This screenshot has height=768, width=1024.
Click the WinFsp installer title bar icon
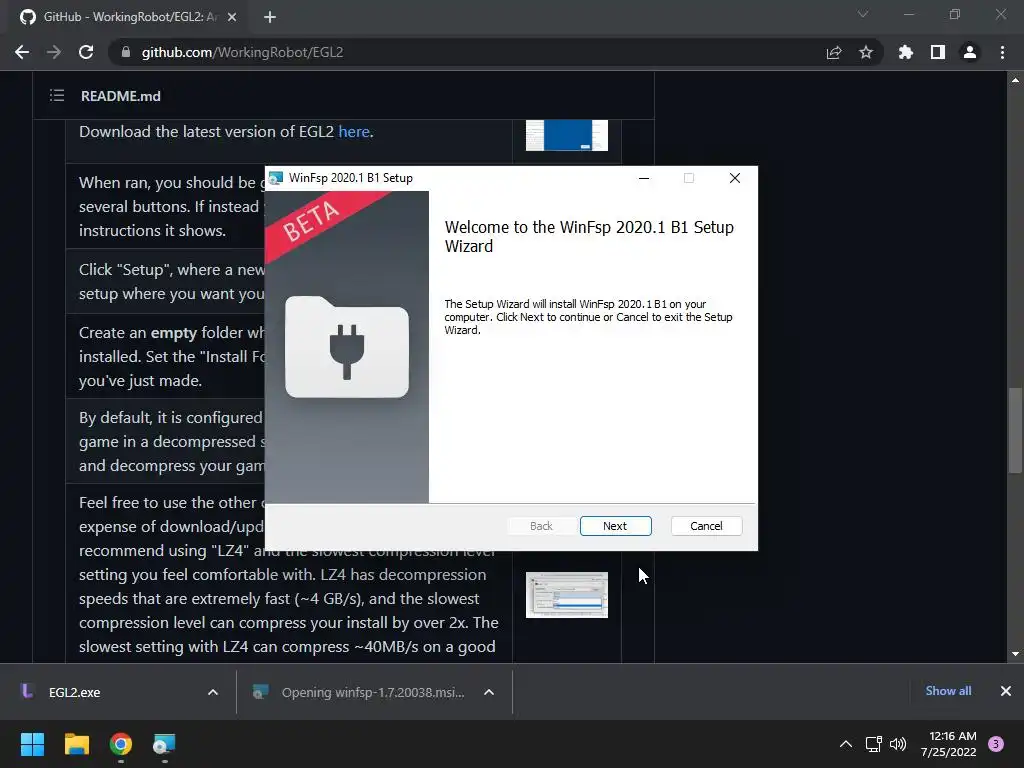click(x=276, y=178)
